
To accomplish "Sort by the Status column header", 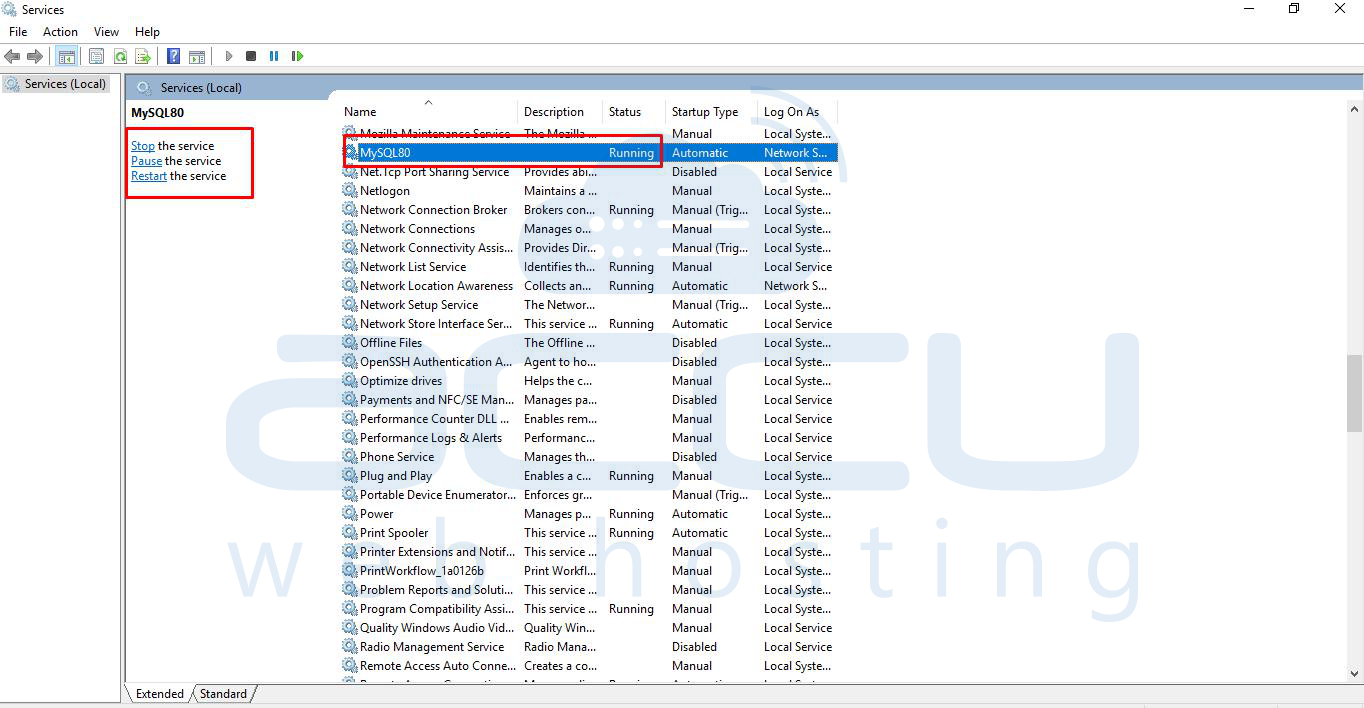I will (x=634, y=112).
